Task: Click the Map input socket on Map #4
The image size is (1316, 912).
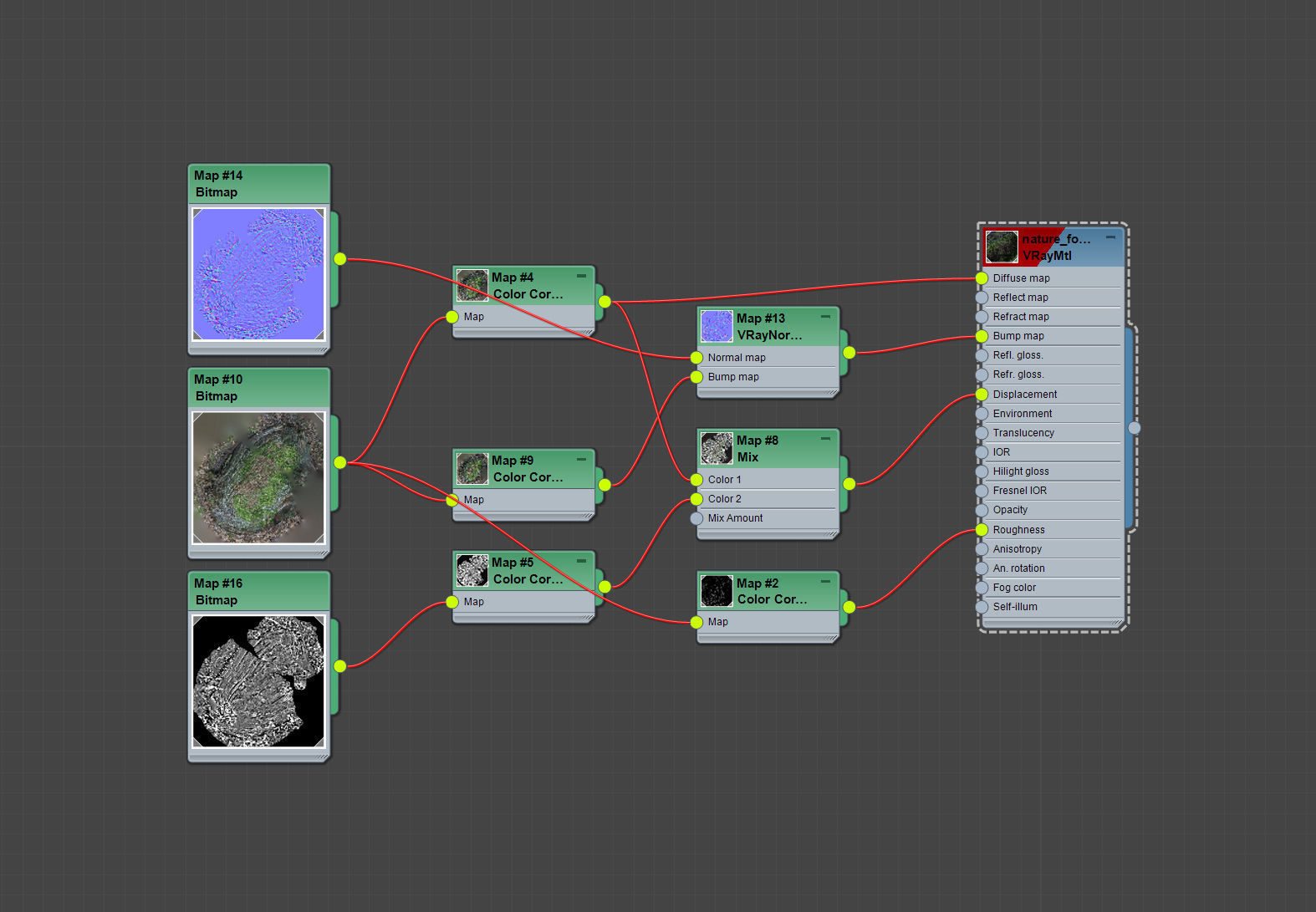Action: click(x=452, y=317)
